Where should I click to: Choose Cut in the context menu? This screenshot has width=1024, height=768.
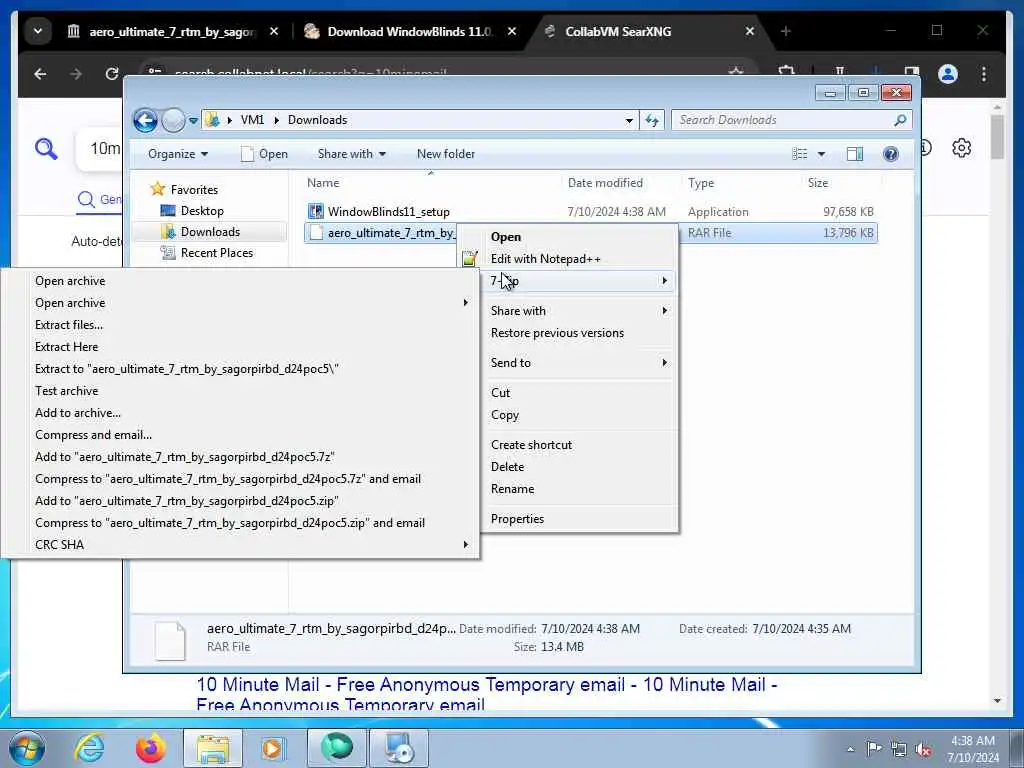(x=568, y=393)
